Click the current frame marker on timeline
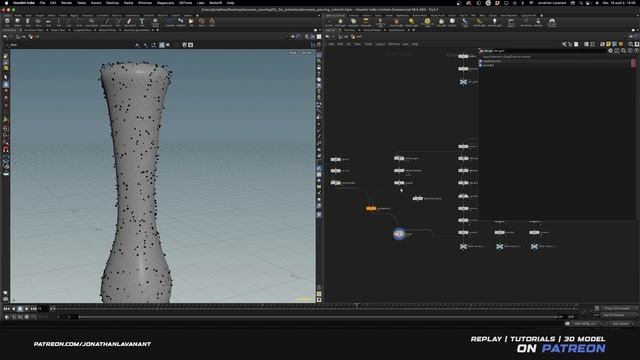Viewport: 640px width, 360px height. 356,305
